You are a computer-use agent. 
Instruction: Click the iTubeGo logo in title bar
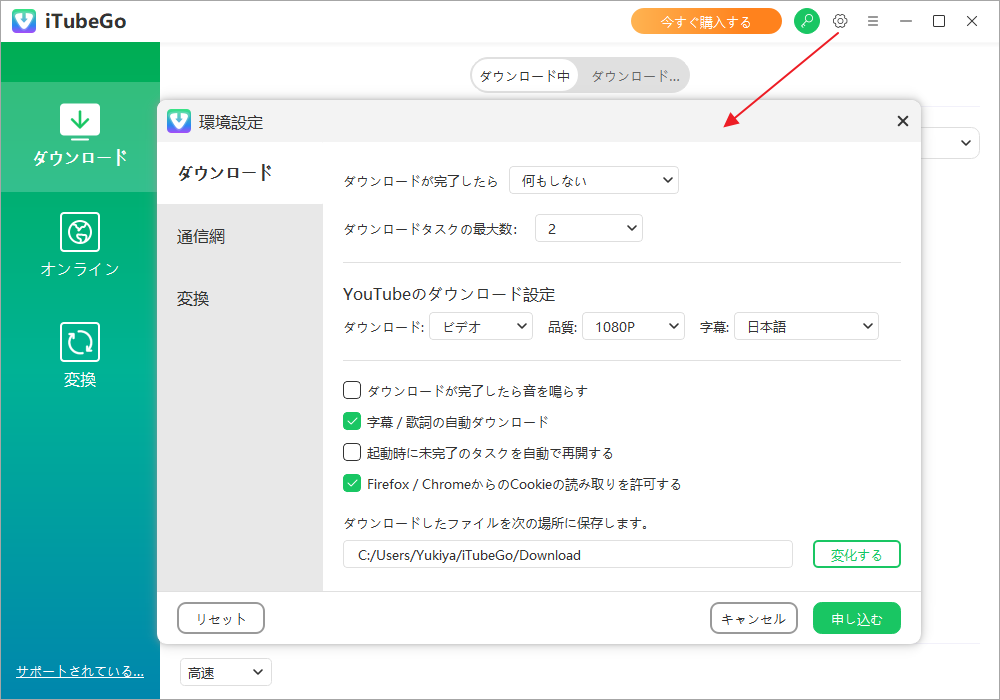tap(24, 21)
